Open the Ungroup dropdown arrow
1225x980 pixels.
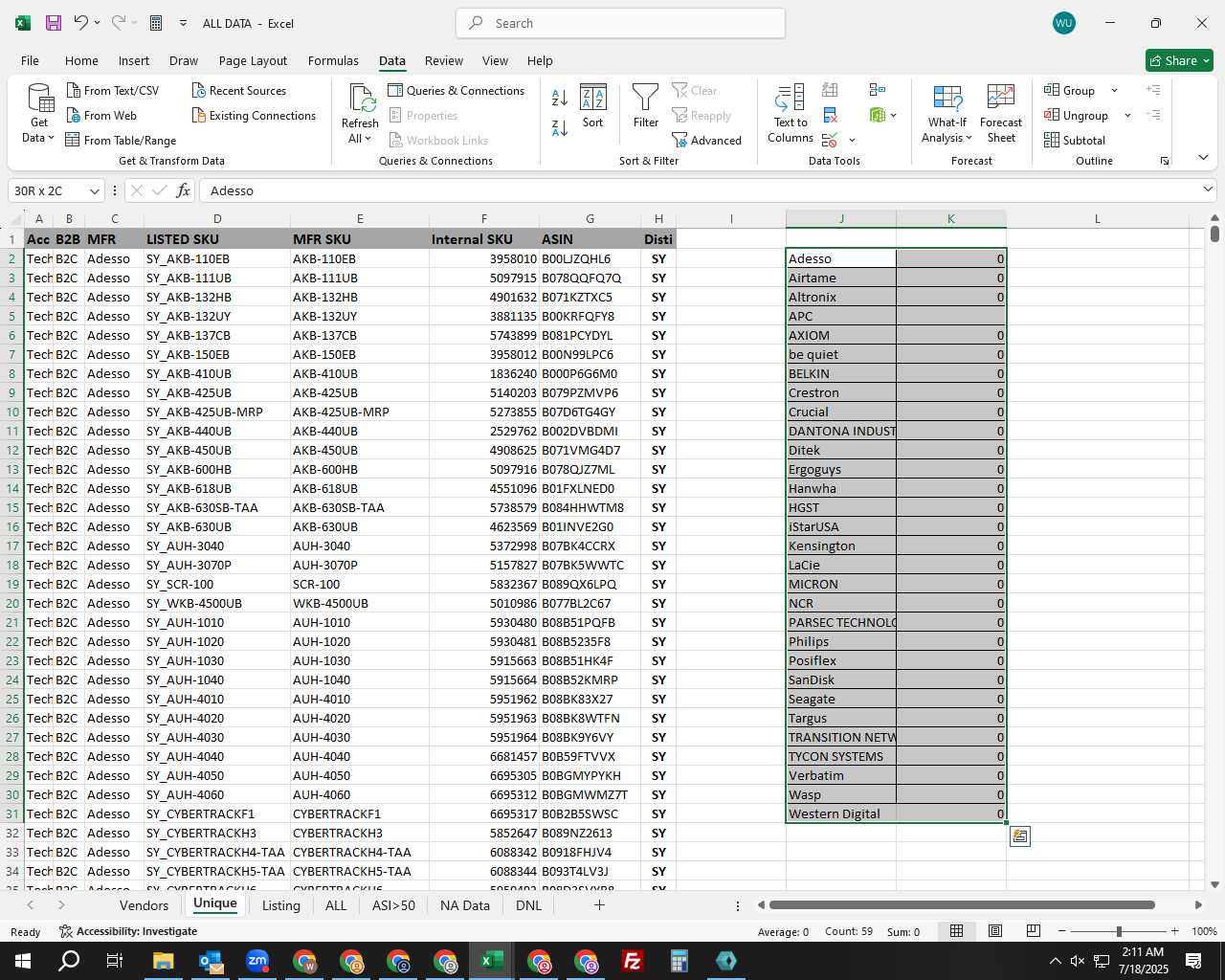pos(1127,116)
